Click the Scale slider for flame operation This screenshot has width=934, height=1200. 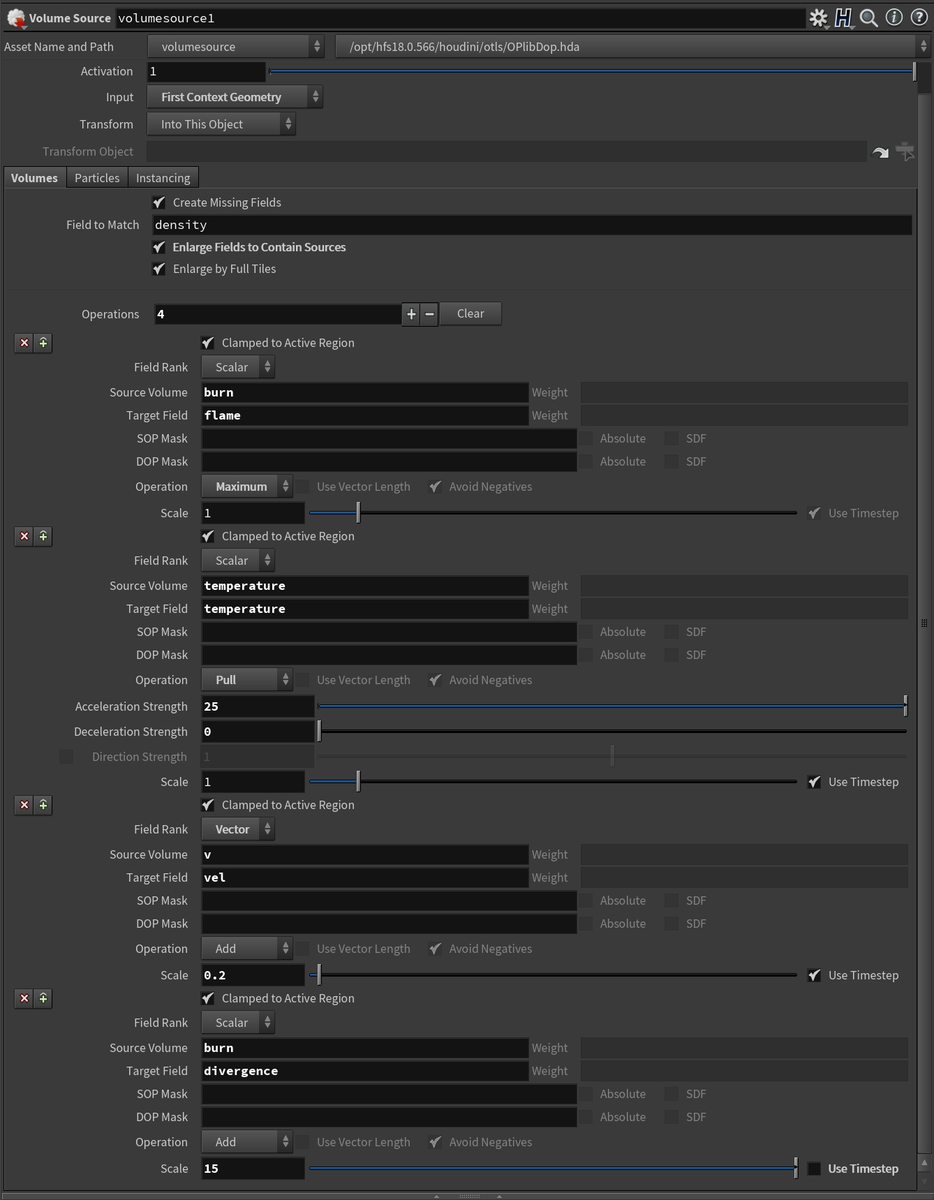[553, 513]
